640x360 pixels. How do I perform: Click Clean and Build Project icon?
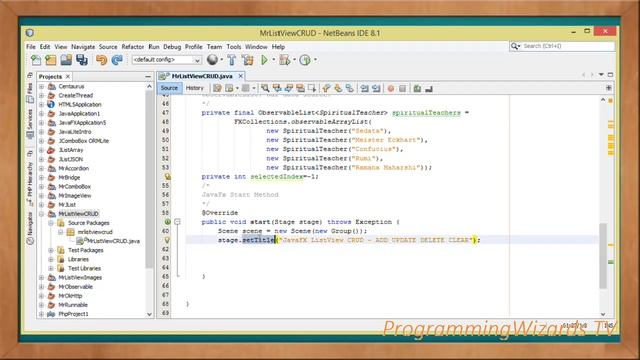(247, 60)
